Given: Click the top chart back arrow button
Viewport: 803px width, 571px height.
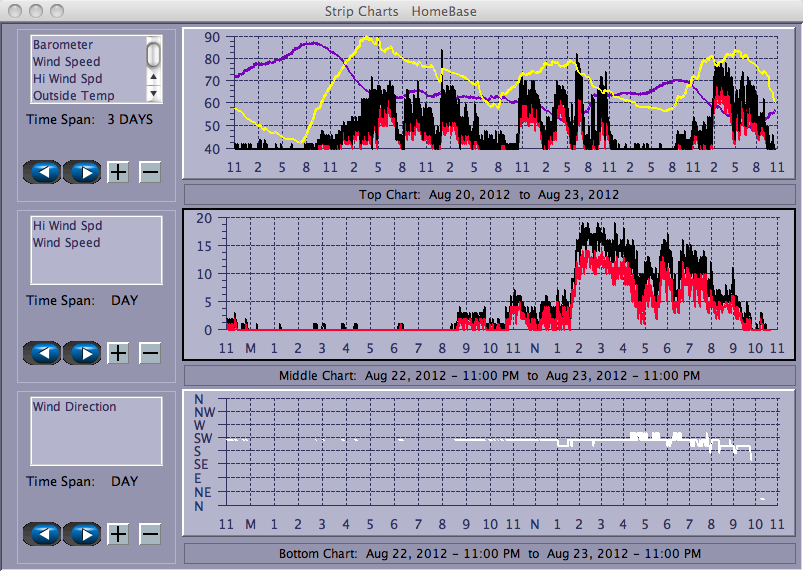Looking at the screenshot, I should pos(42,172).
